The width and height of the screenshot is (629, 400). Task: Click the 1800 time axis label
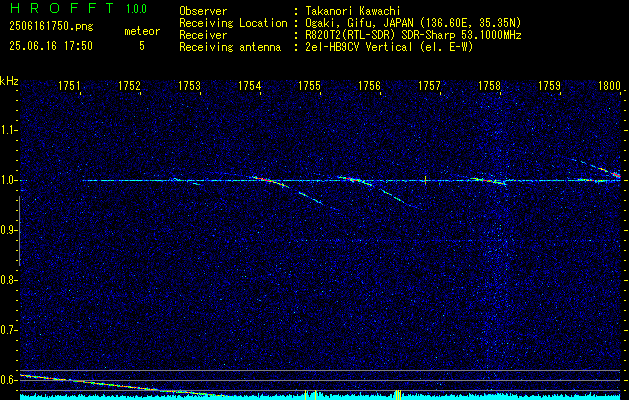point(609,85)
